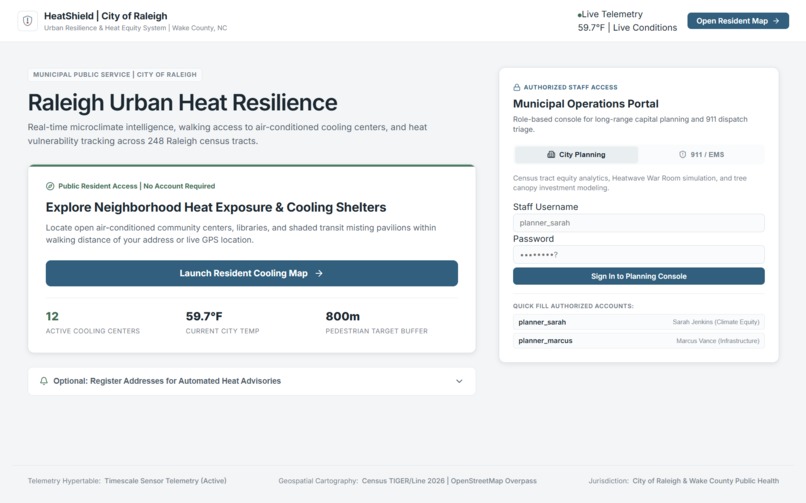This screenshot has width=806, height=503.
Task: Sign In to Planning Console
Action: point(638,276)
